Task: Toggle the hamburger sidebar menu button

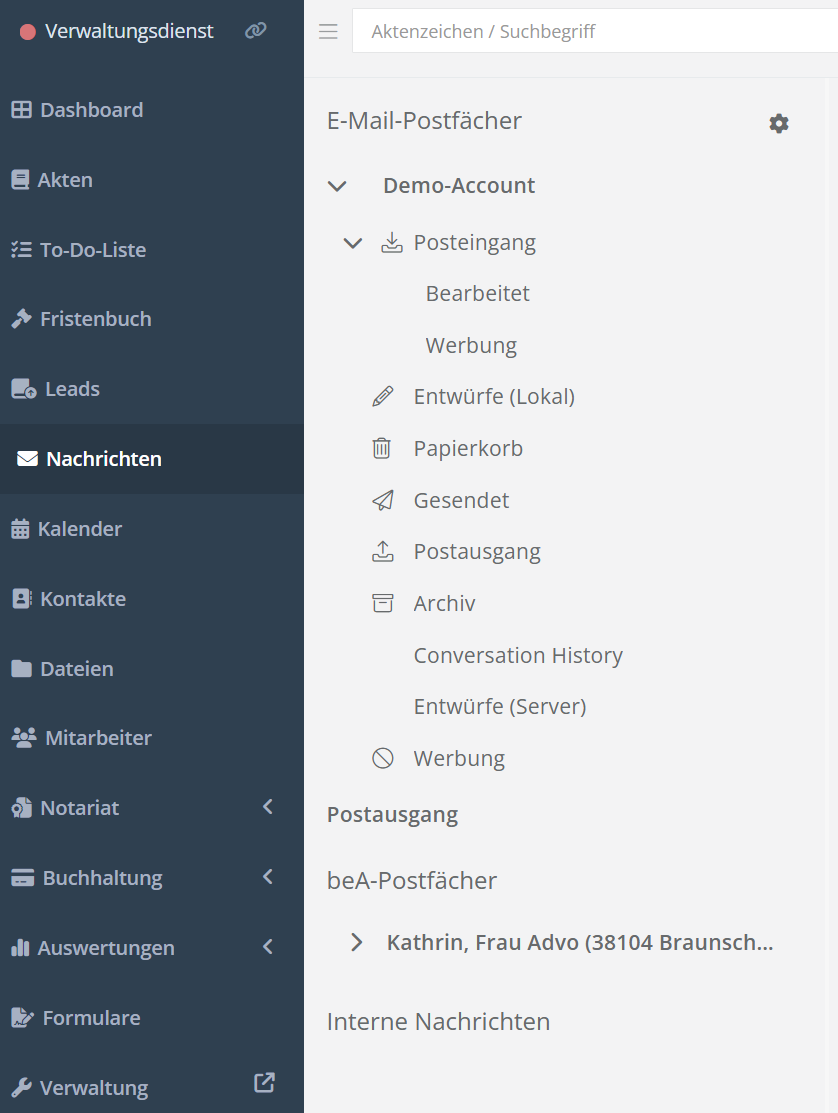Action: (x=328, y=32)
